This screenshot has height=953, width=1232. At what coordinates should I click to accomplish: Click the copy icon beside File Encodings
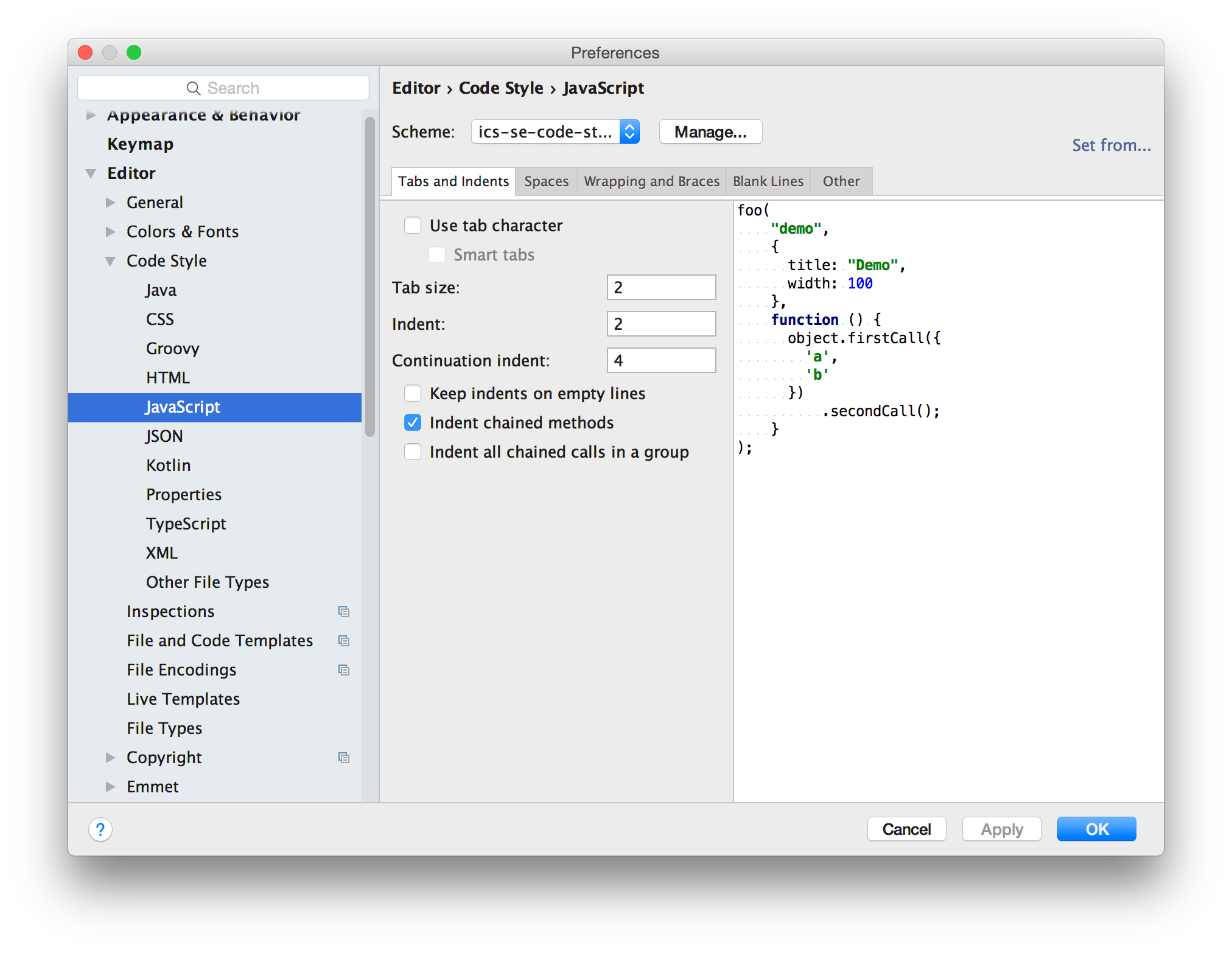344,669
